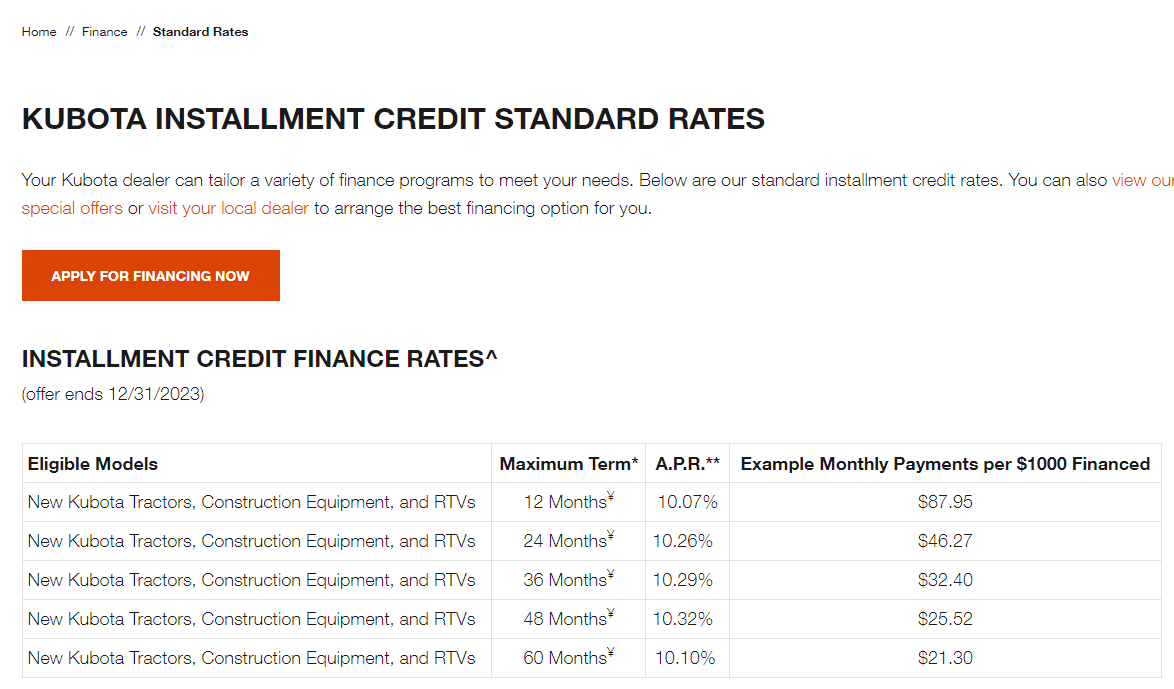1174x689 pixels.
Task: Click the Kubota Installment Credit Standard Rates heading
Action: [x=393, y=119]
